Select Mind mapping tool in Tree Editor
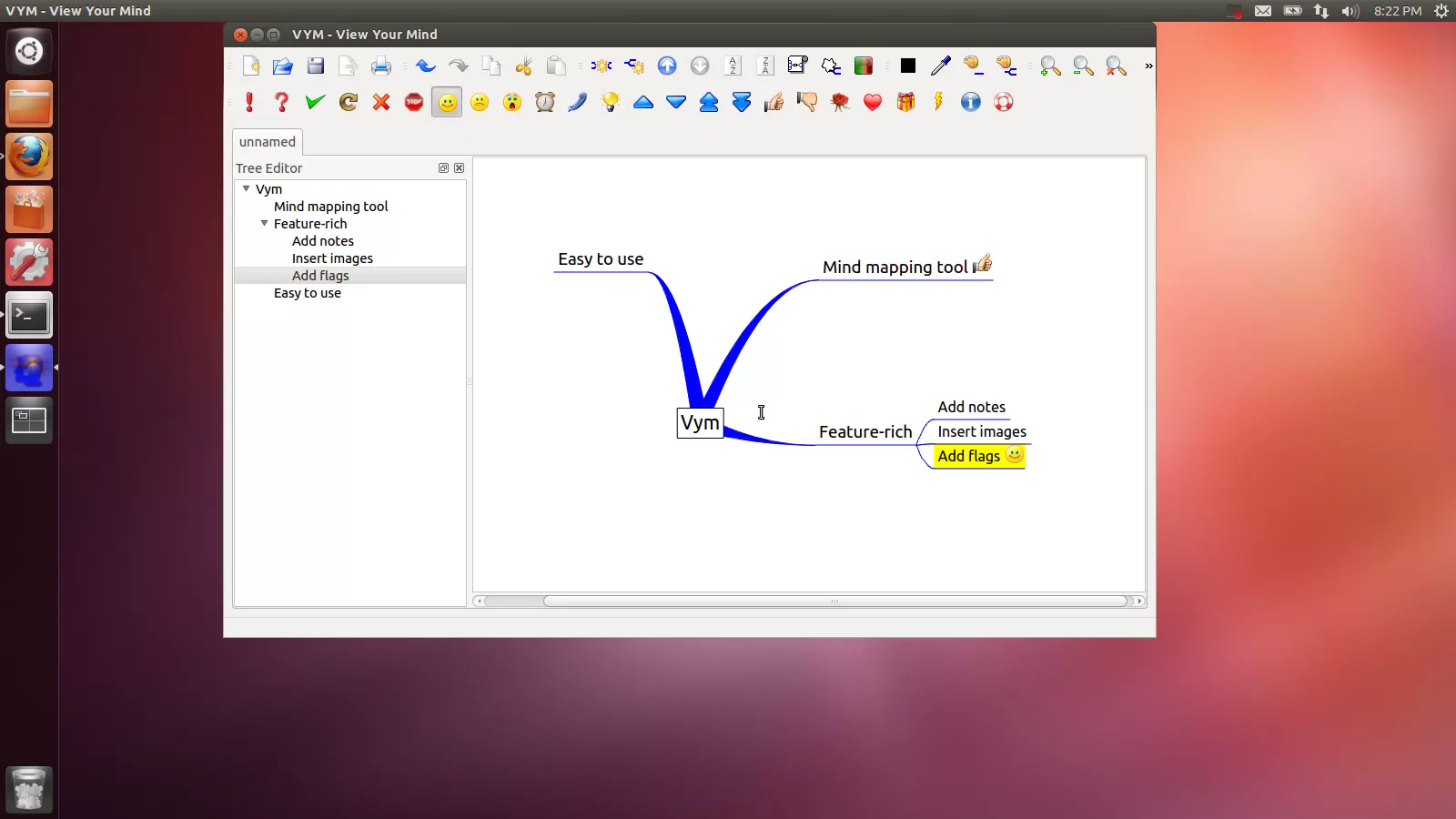1456x819 pixels. [x=330, y=207]
